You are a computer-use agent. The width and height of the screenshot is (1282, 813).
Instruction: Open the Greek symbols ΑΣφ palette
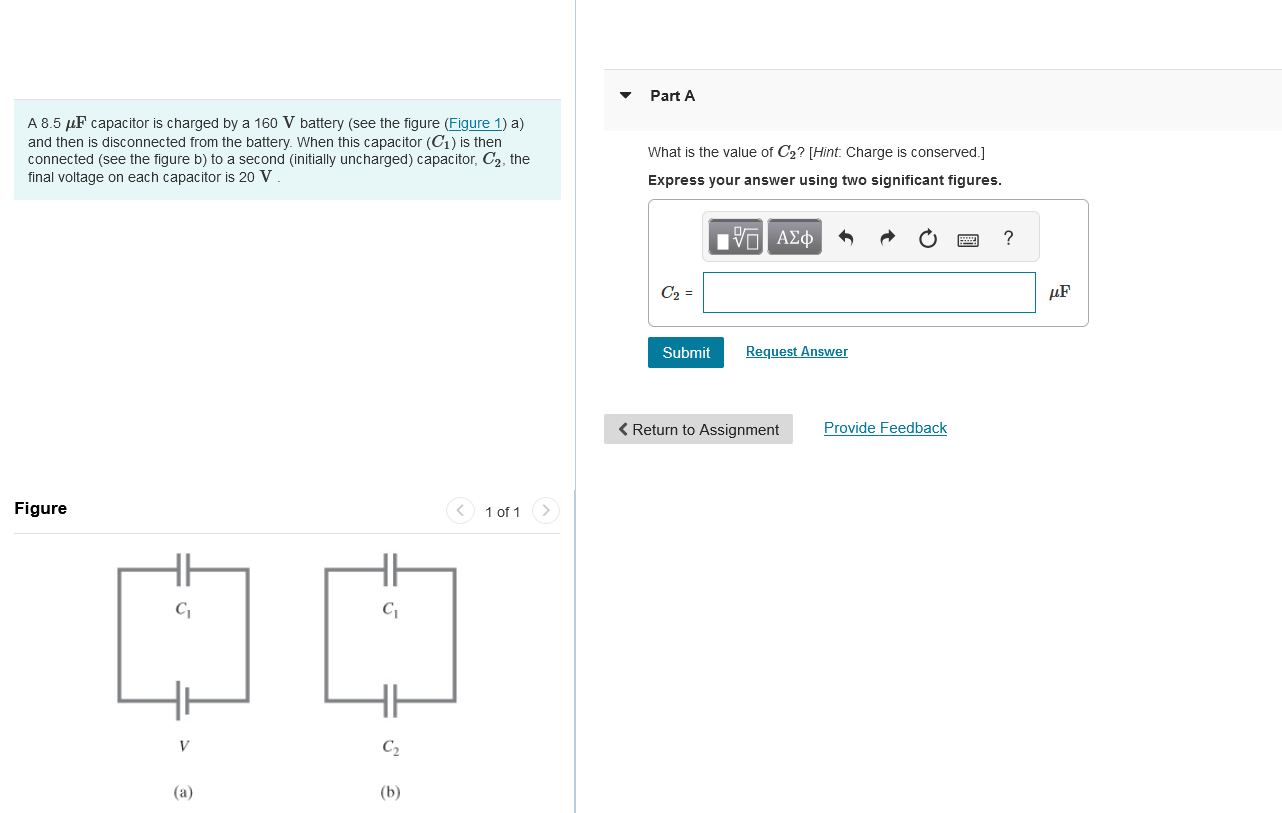[x=794, y=236]
